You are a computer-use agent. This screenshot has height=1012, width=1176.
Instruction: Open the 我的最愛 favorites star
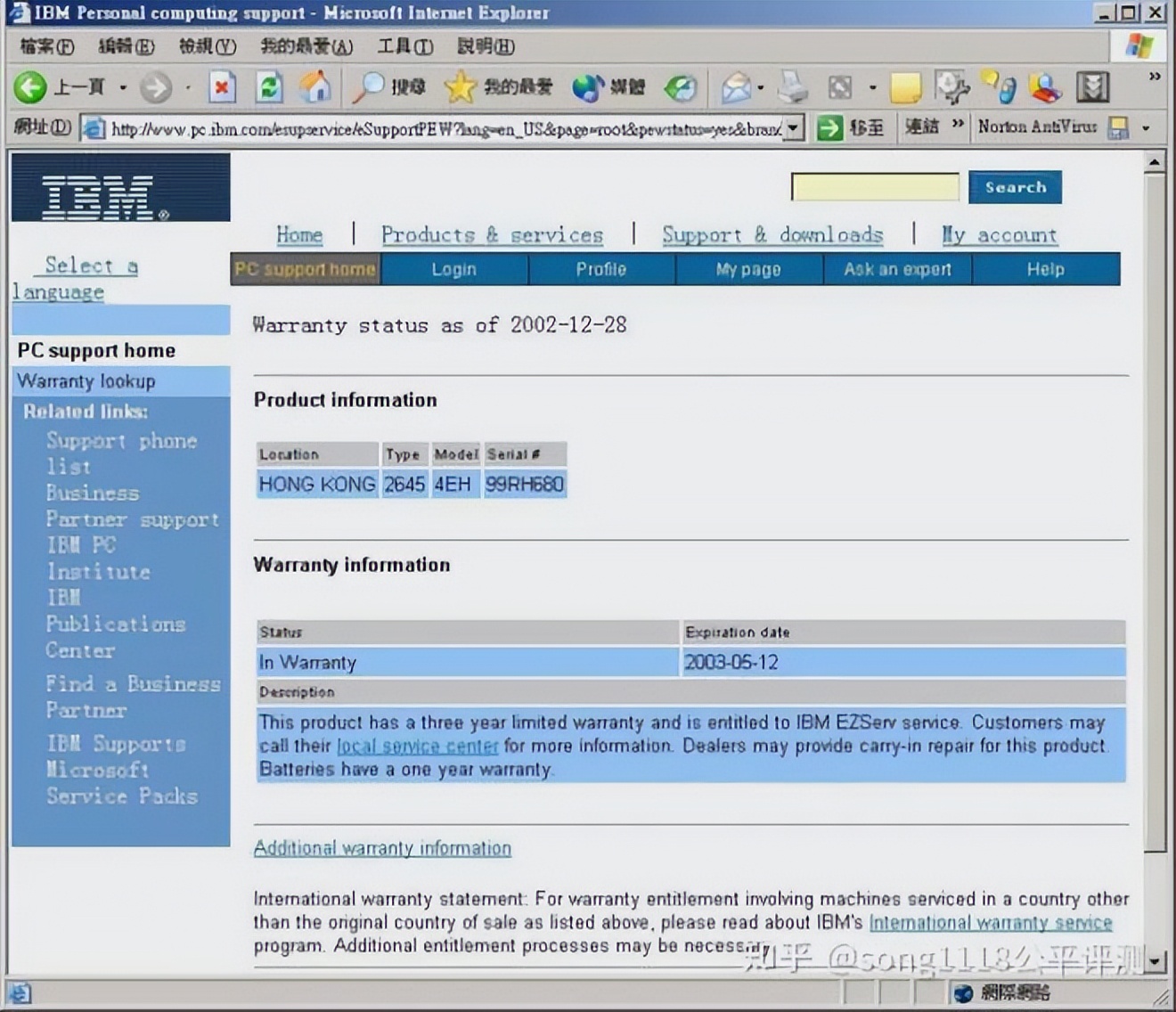(498, 86)
